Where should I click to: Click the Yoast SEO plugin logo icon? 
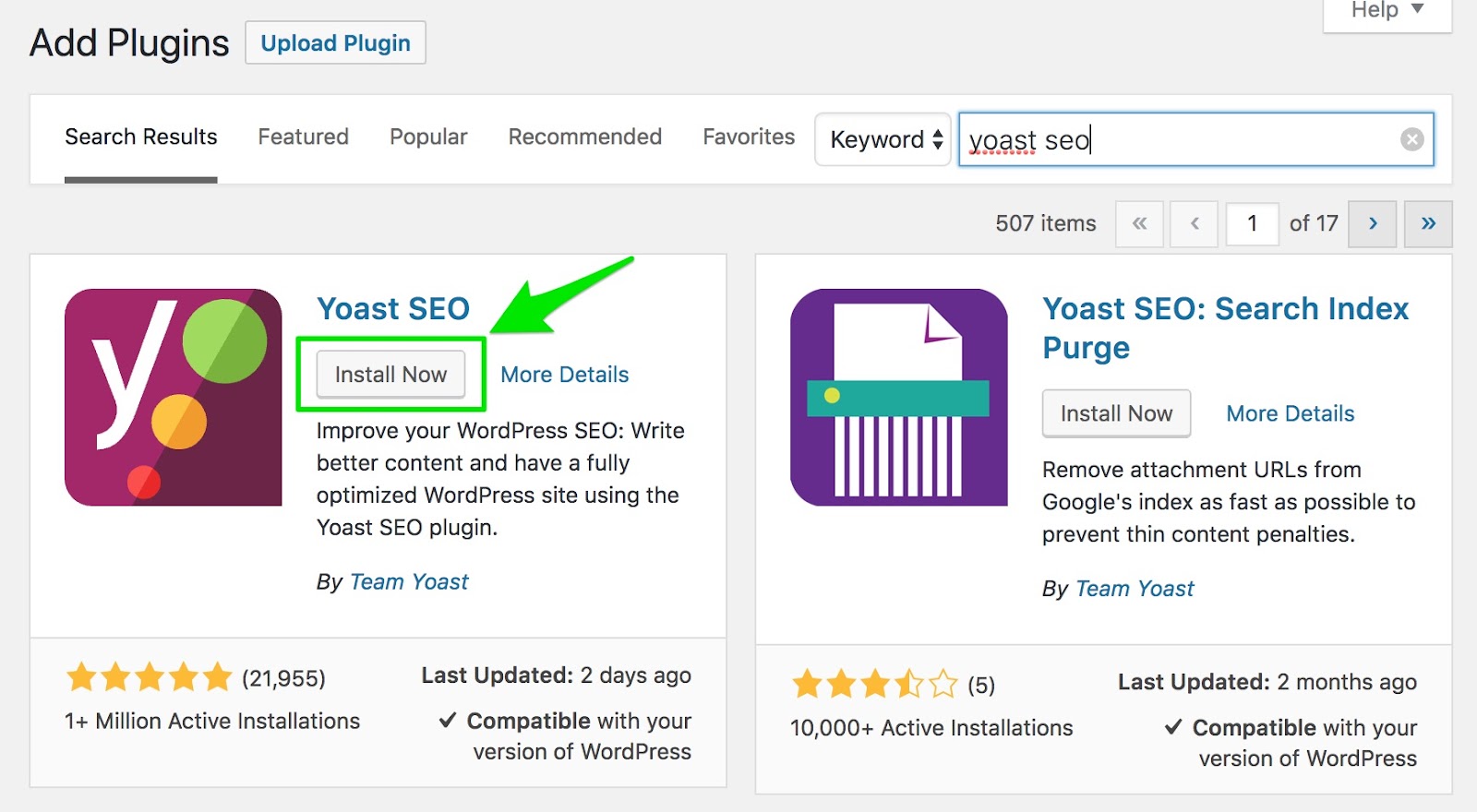[173, 397]
